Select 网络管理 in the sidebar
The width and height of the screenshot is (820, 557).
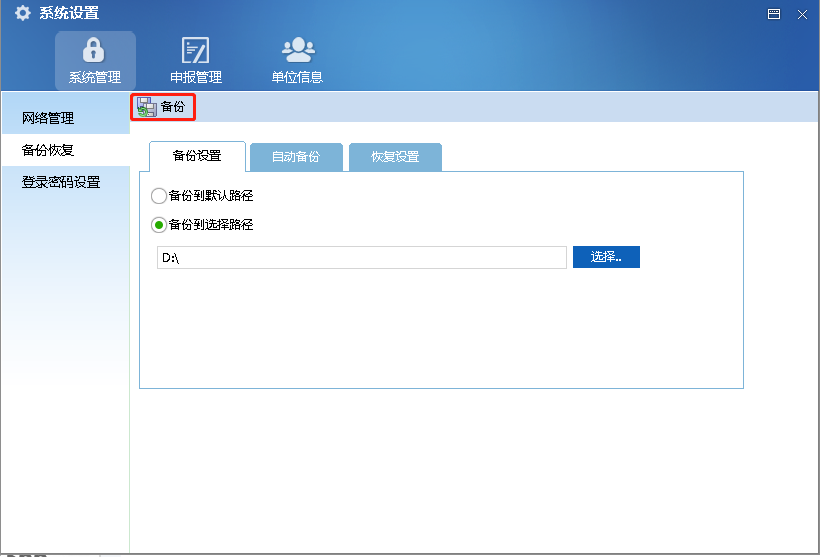click(x=66, y=118)
